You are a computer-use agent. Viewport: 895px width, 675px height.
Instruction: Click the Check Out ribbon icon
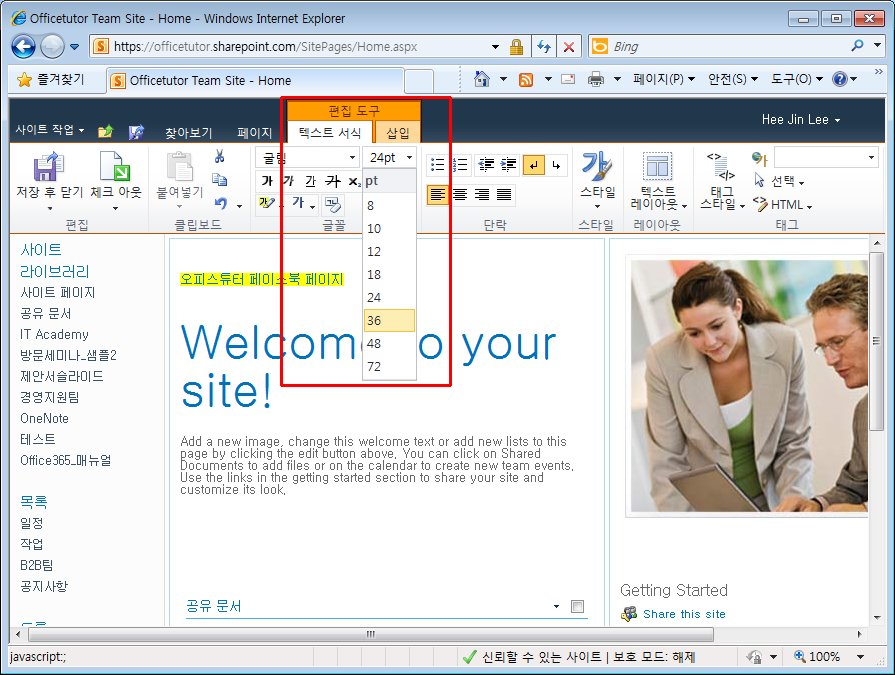(x=115, y=167)
